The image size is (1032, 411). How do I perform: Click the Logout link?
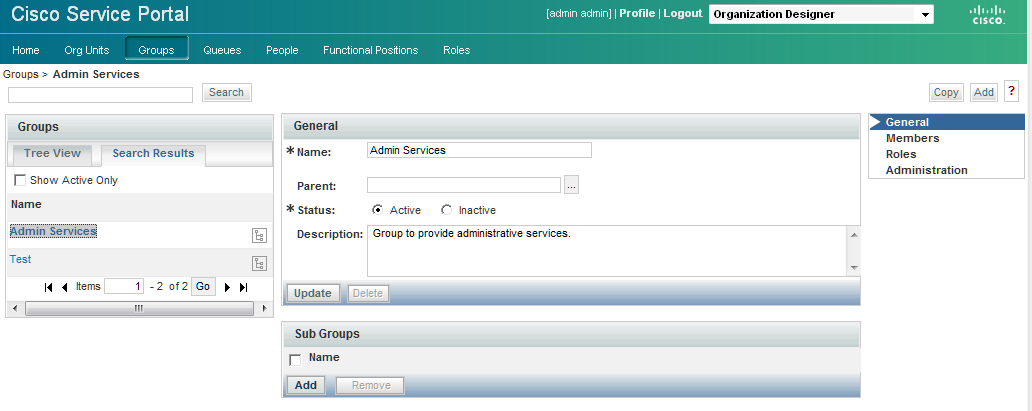tap(683, 13)
